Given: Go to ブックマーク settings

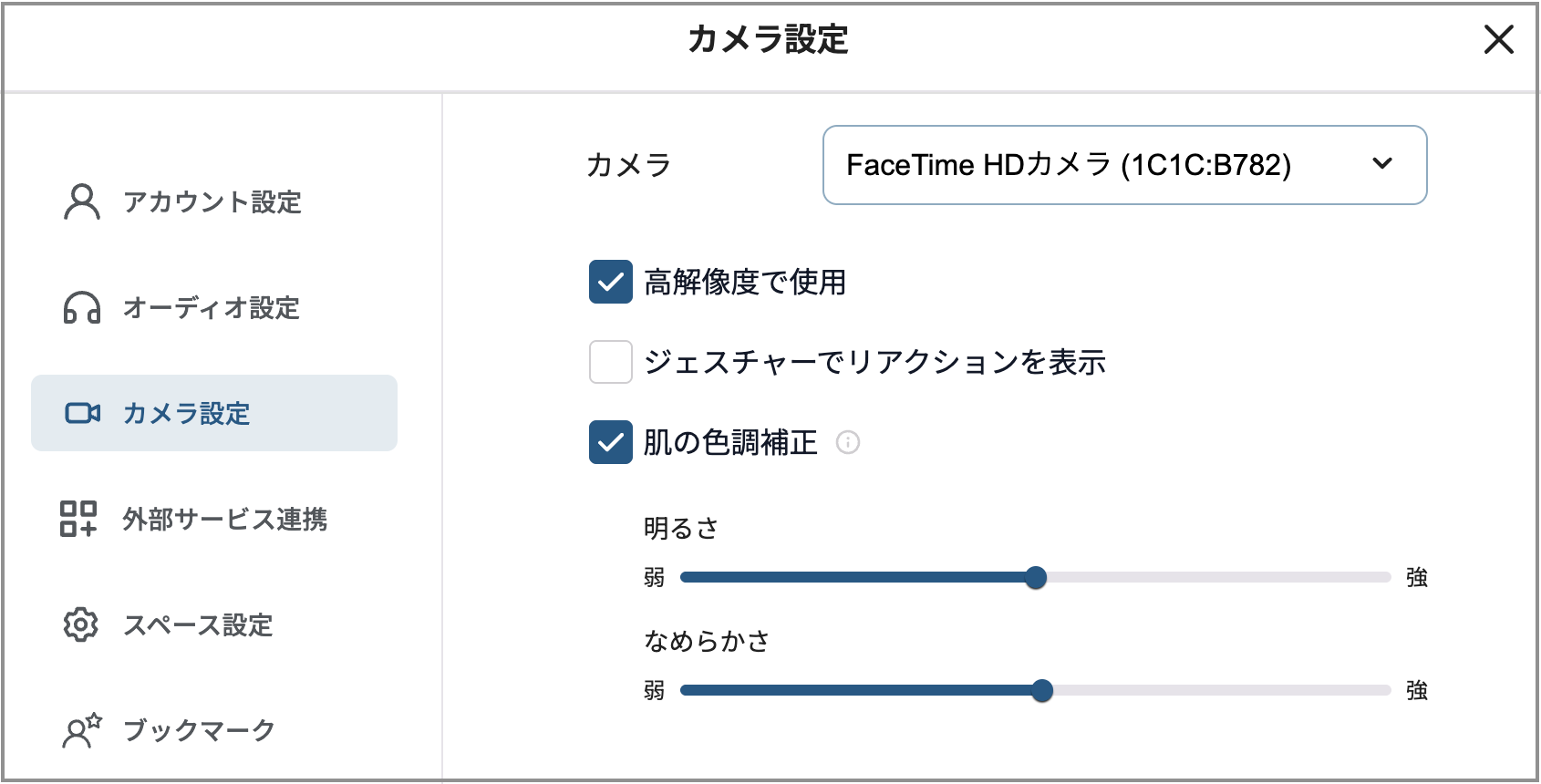Looking at the screenshot, I should coord(197,729).
